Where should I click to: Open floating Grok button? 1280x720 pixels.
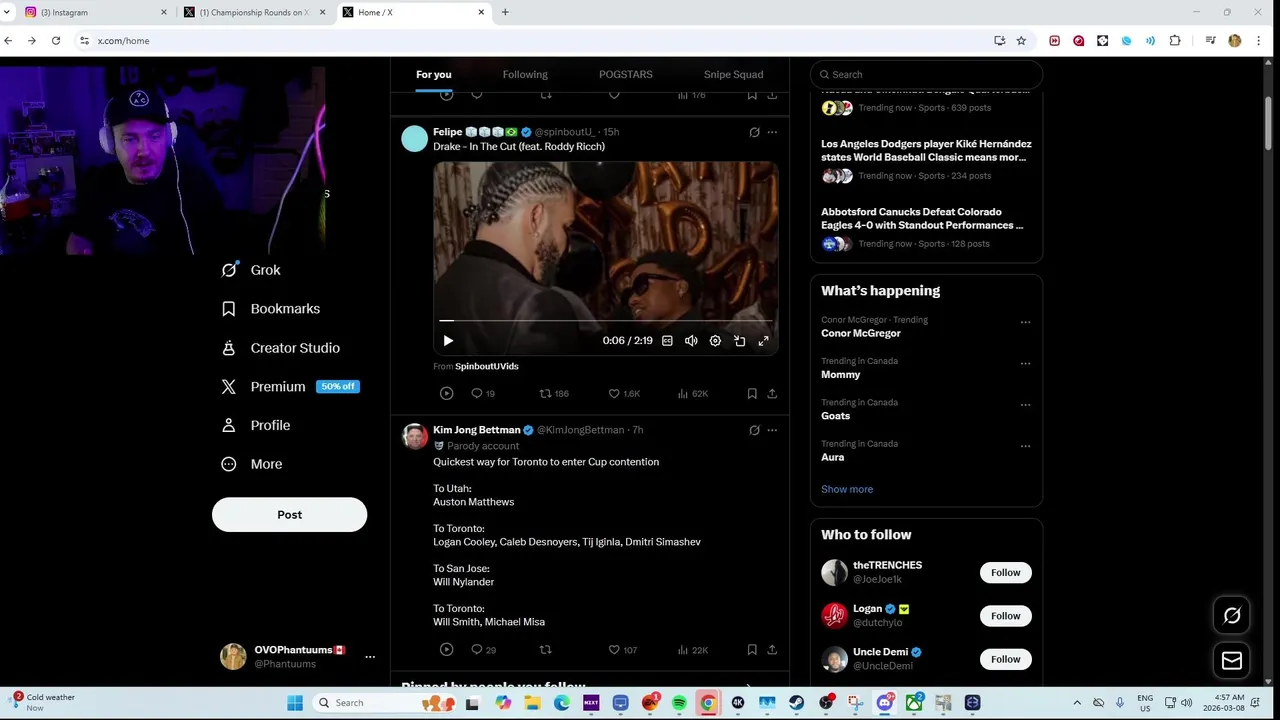[1232, 616]
